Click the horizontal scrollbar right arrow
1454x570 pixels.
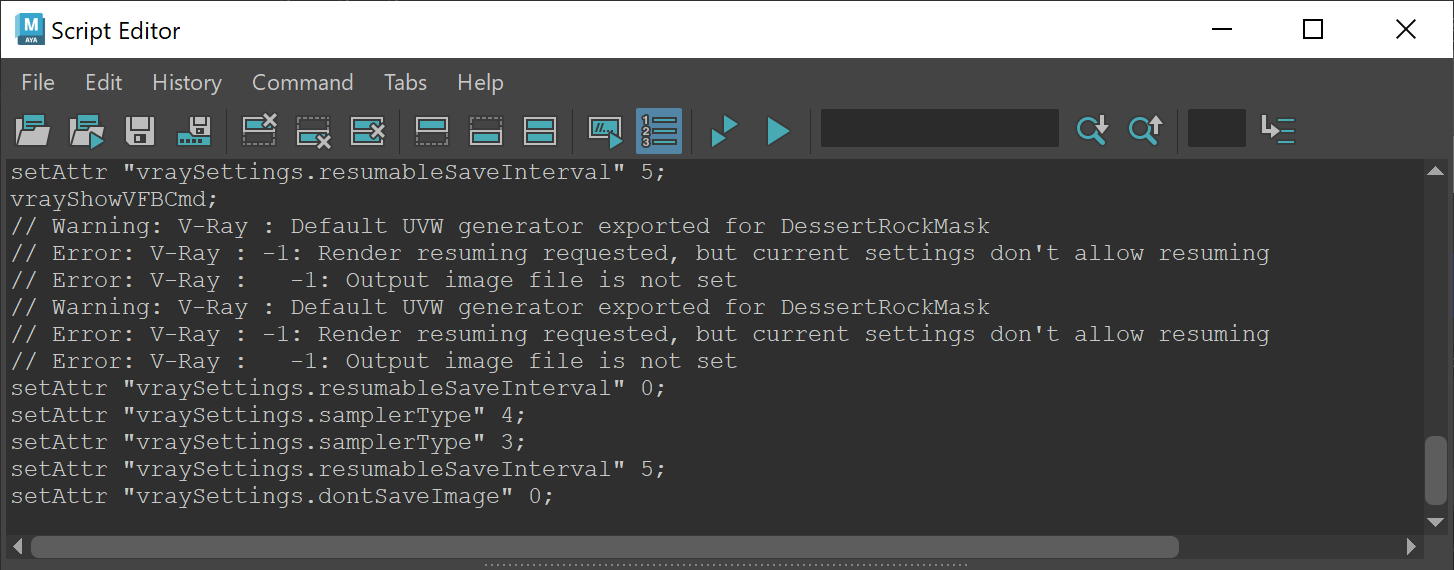pos(1411,547)
